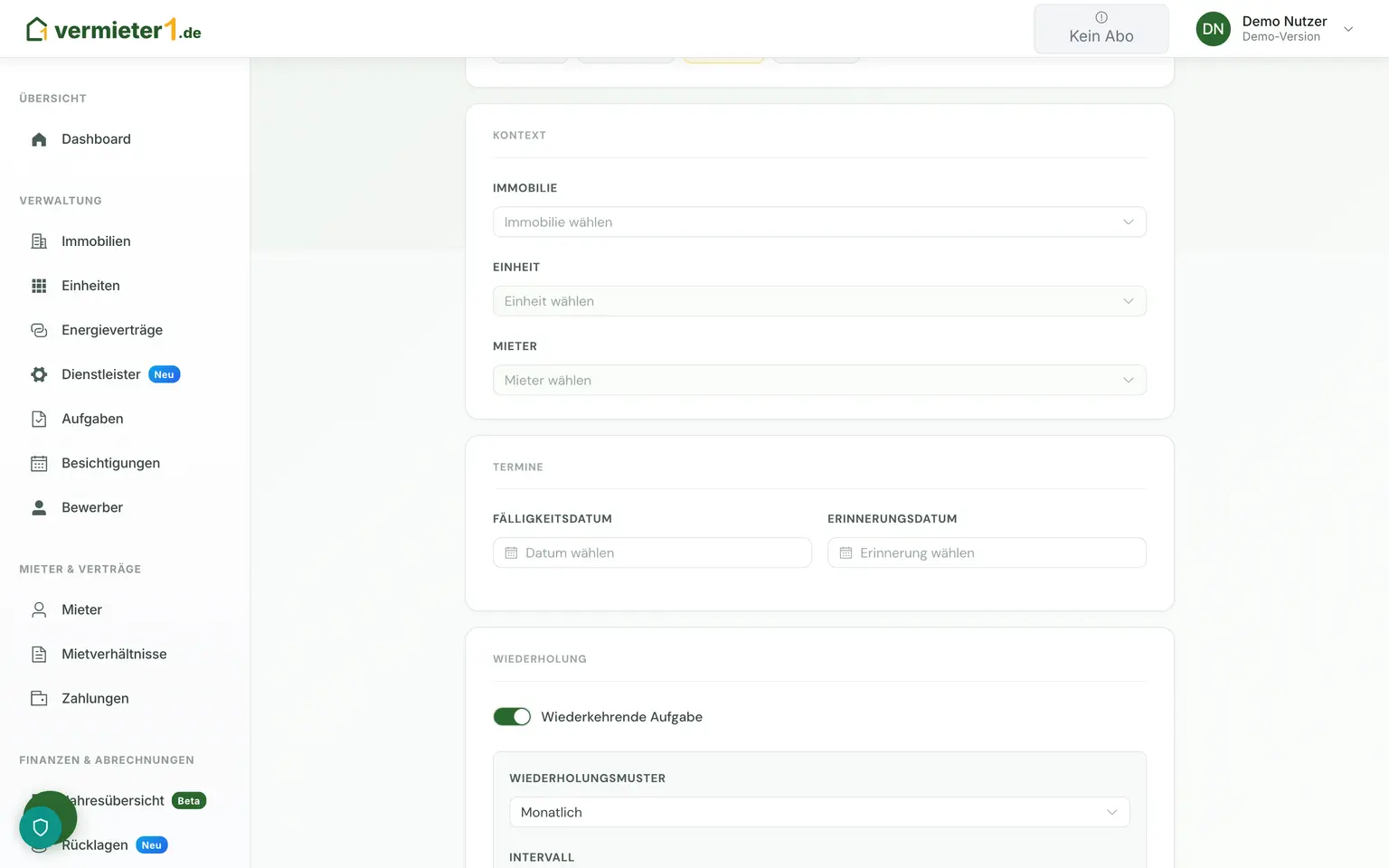Click the Bewerber person icon

point(39,507)
